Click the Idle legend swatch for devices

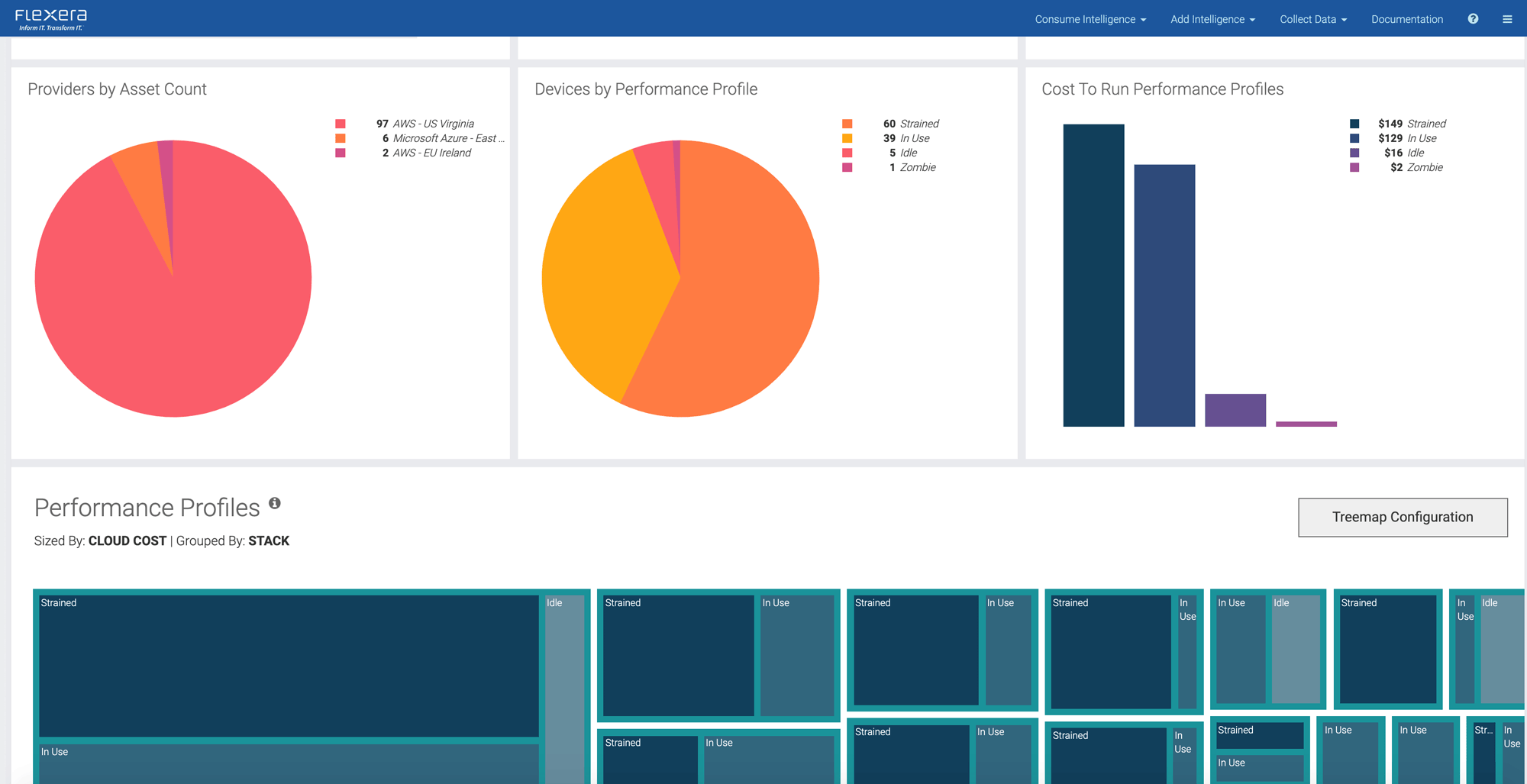[x=847, y=153]
